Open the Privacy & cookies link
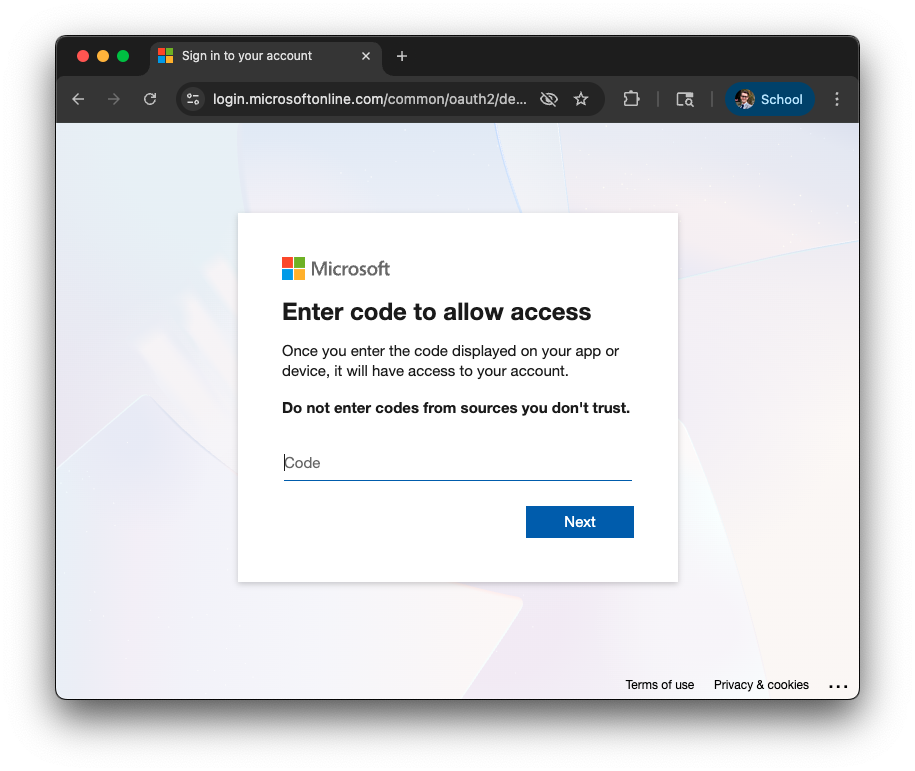The image size is (915, 771). click(x=761, y=685)
